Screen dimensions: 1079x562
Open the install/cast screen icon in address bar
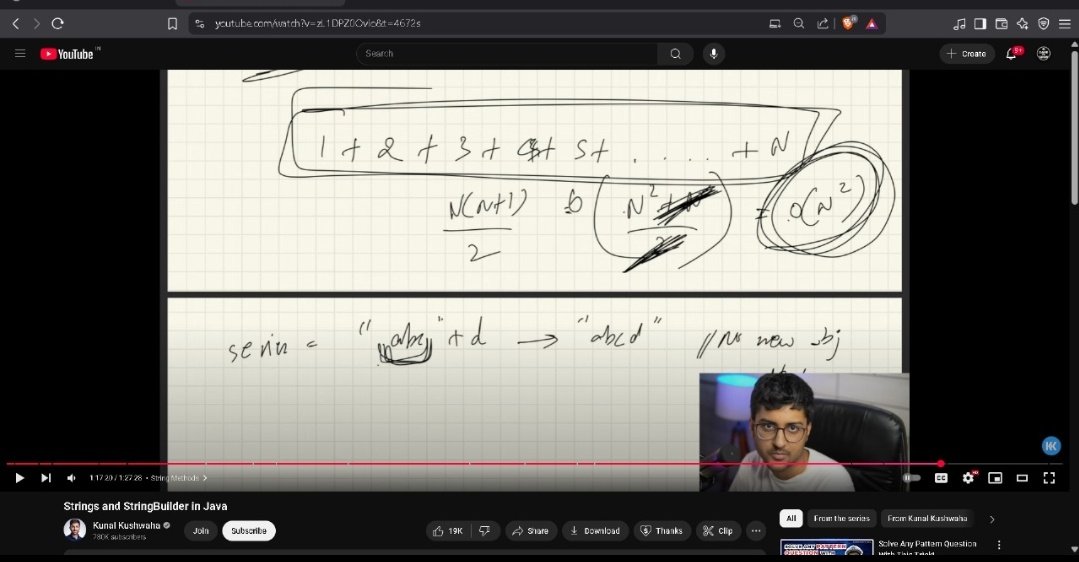tap(775, 23)
